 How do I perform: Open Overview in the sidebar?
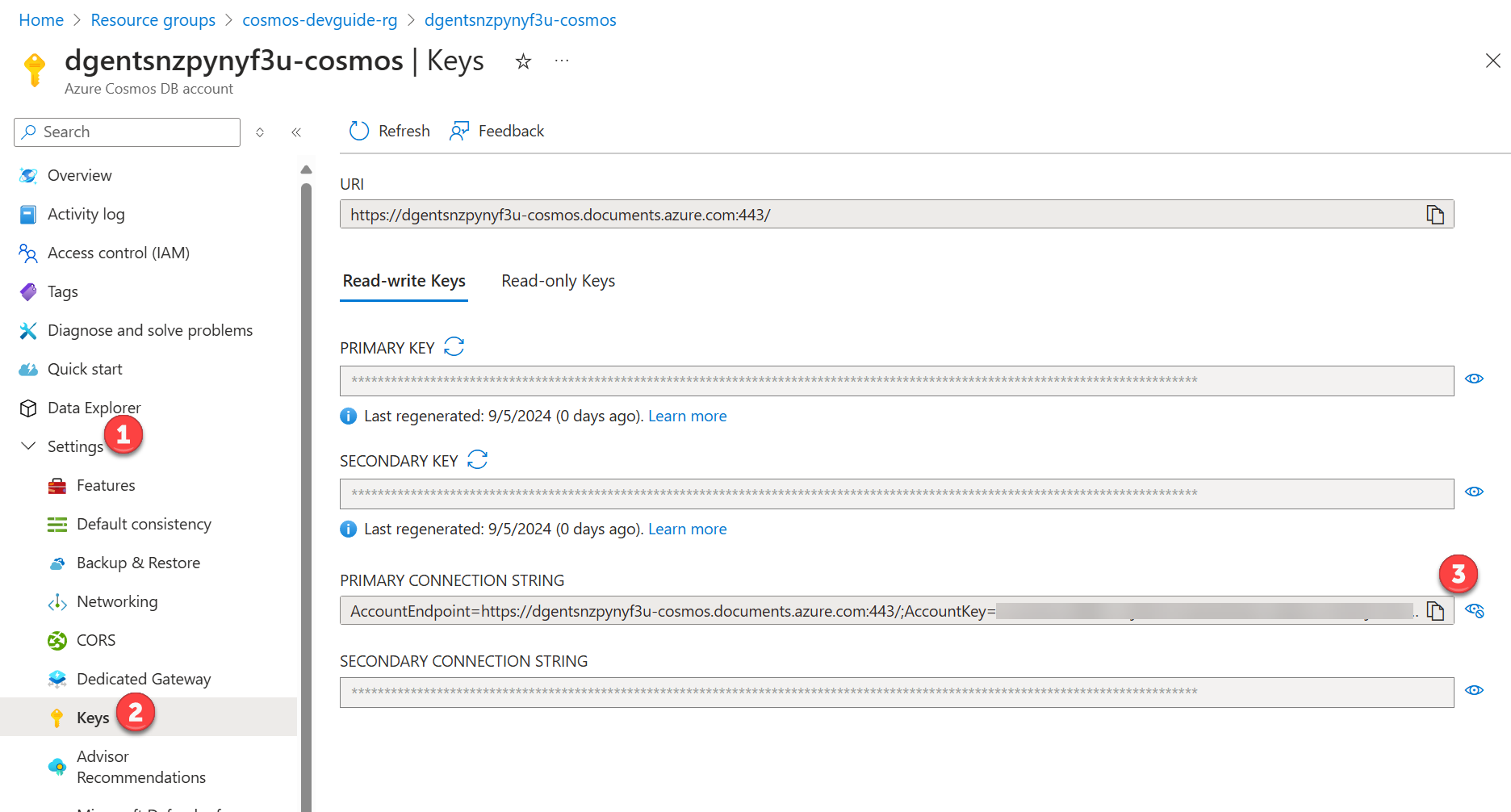click(79, 175)
